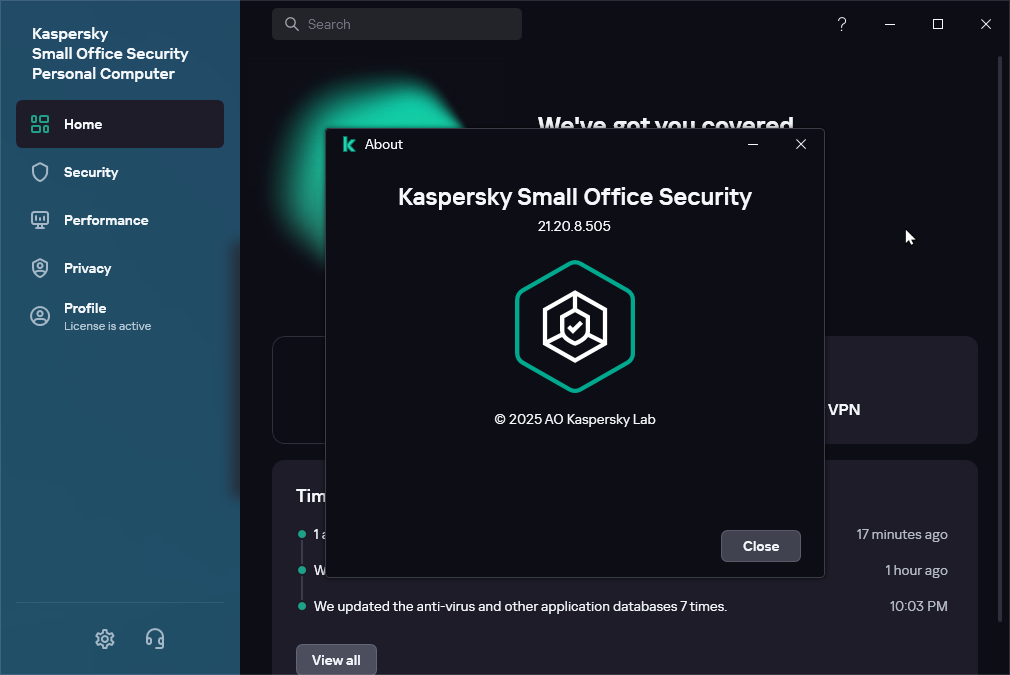Click the "17 minutes ago" timestamp

pyautogui.click(x=902, y=535)
